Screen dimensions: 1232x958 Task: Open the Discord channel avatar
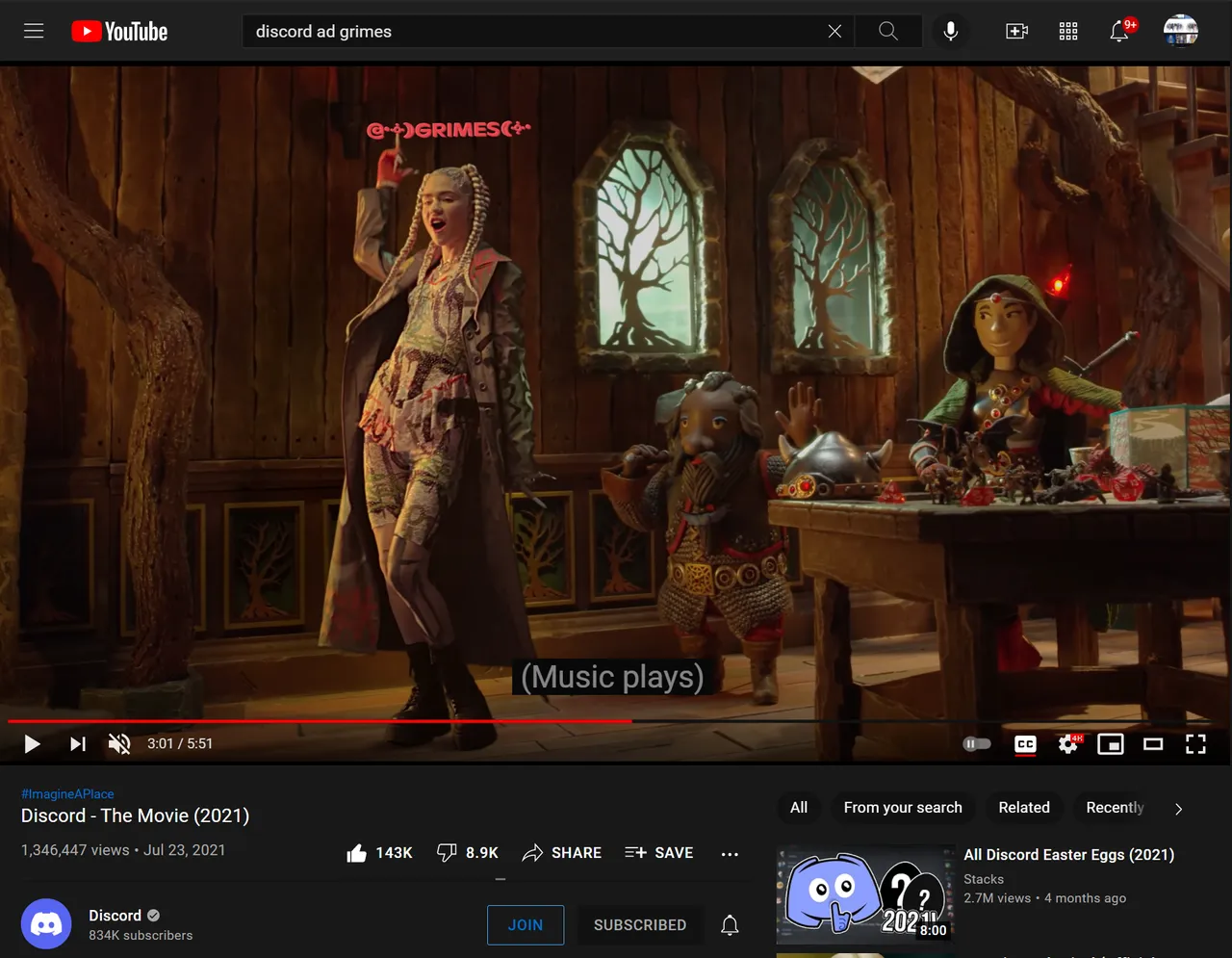pyautogui.click(x=46, y=924)
